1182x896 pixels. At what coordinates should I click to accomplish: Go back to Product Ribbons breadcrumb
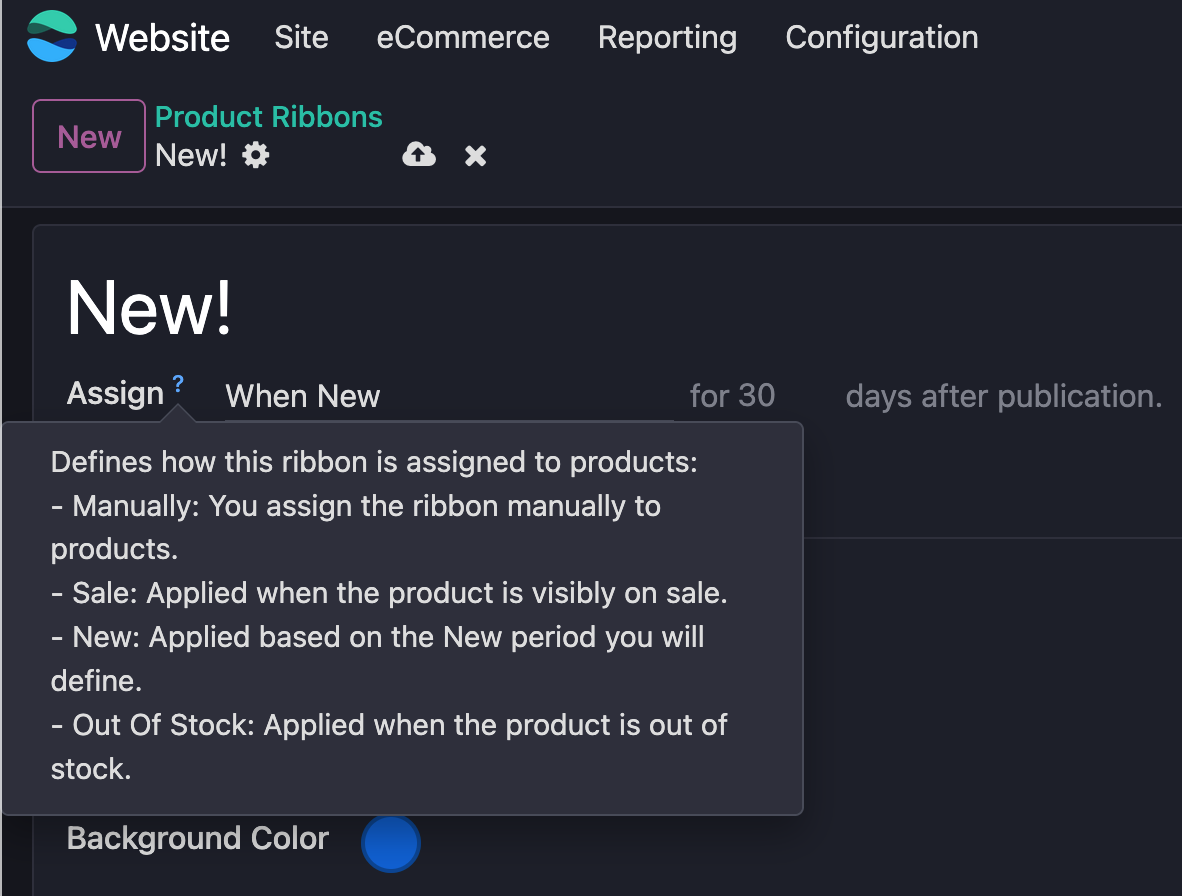tap(268, 117)
